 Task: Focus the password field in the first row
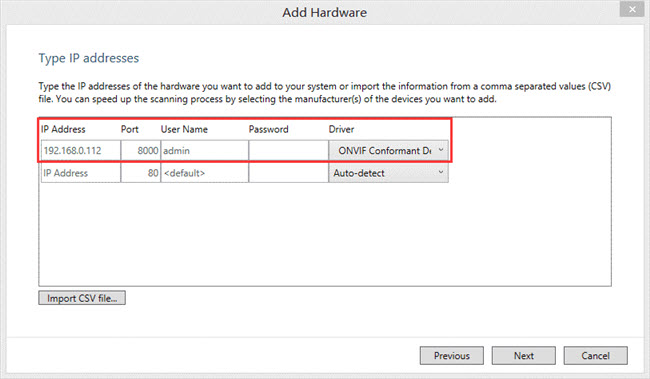pos(289,151)
